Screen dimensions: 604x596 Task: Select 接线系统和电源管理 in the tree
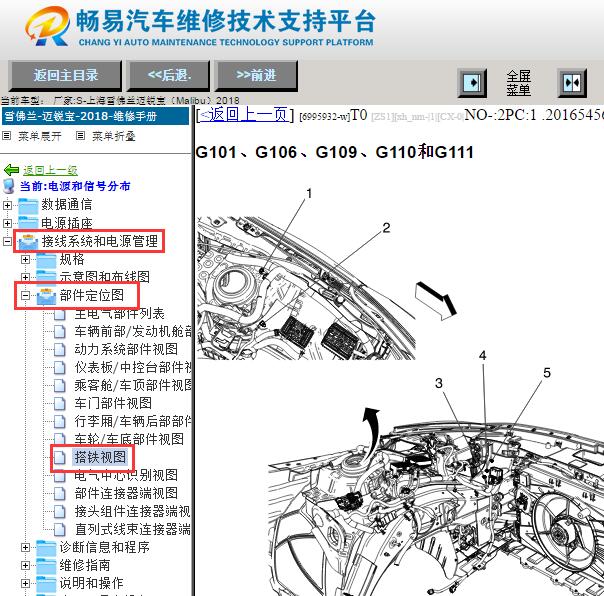(100, 241)
